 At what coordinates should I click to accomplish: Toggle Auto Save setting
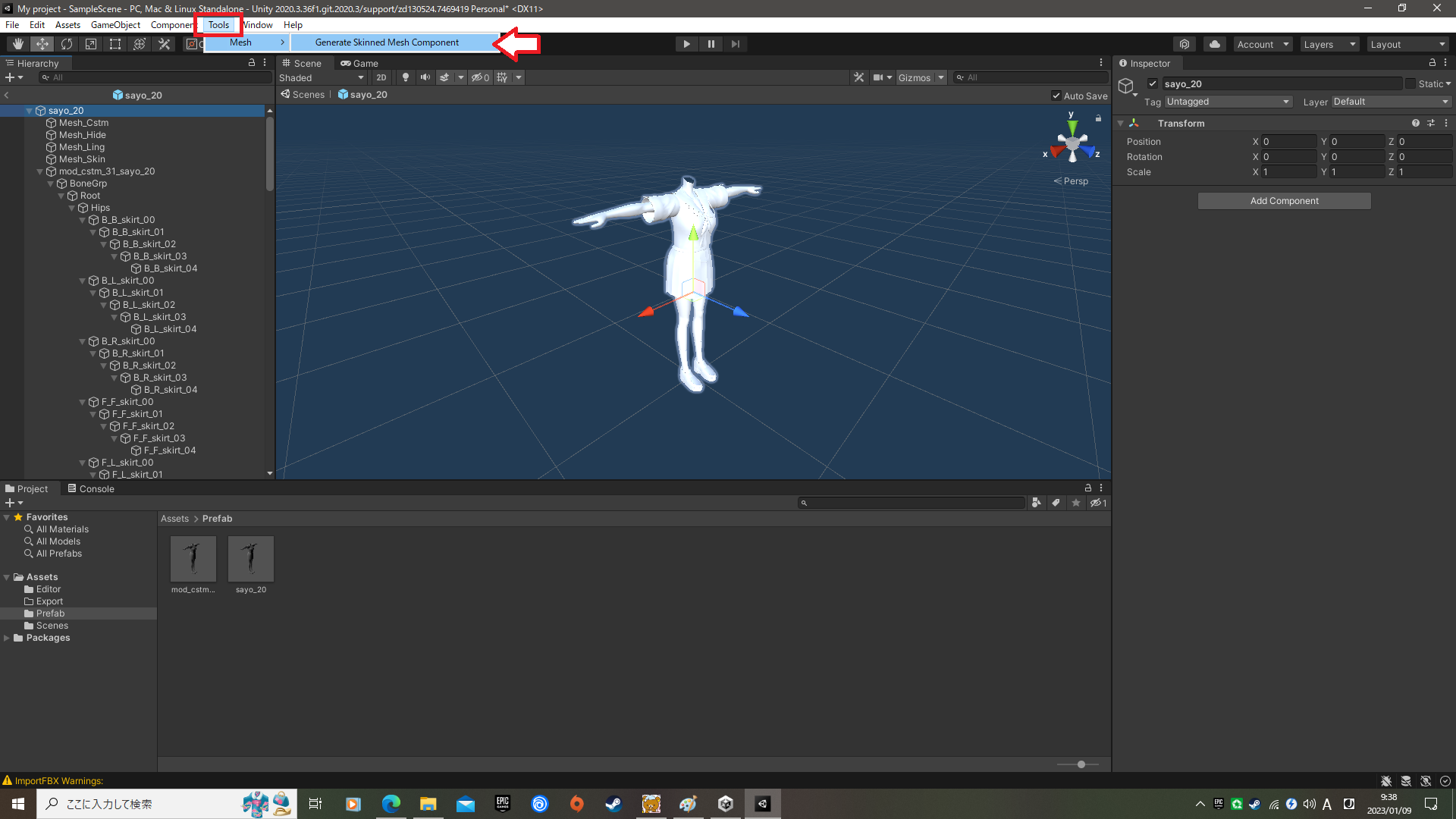pos(1057,95)
